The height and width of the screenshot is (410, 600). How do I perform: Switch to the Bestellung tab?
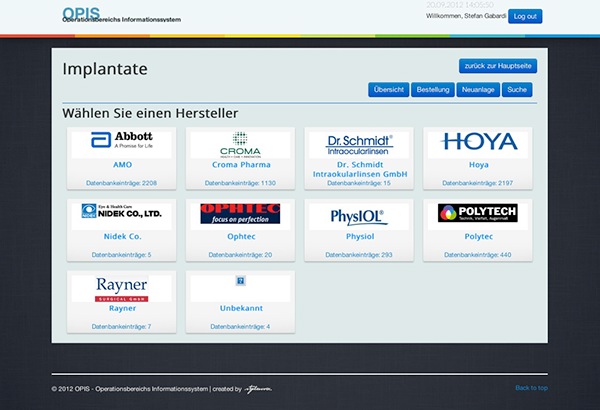pyautogui.click(x=433, y=90)
